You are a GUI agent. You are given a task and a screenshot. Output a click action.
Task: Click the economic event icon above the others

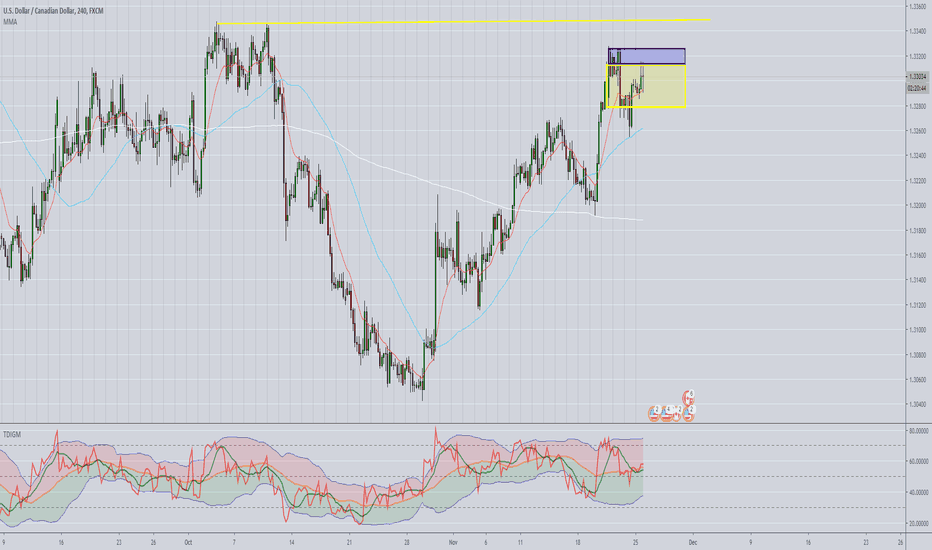(688, 395)
